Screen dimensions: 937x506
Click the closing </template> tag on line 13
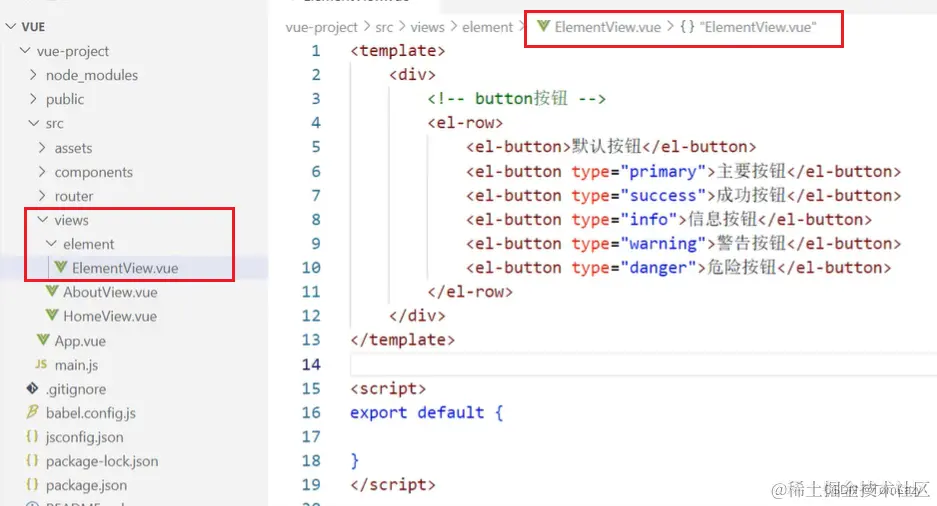(402, 340)
